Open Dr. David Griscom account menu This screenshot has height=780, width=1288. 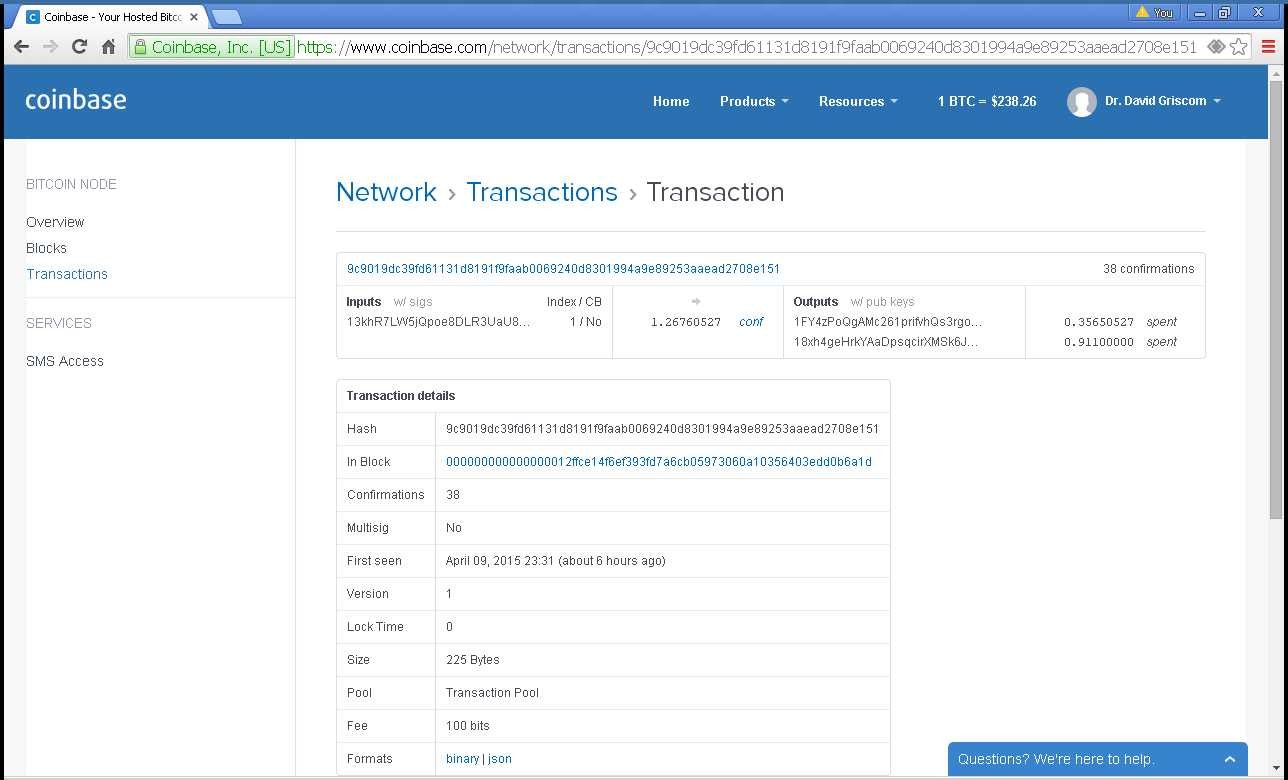point(1162,101)
